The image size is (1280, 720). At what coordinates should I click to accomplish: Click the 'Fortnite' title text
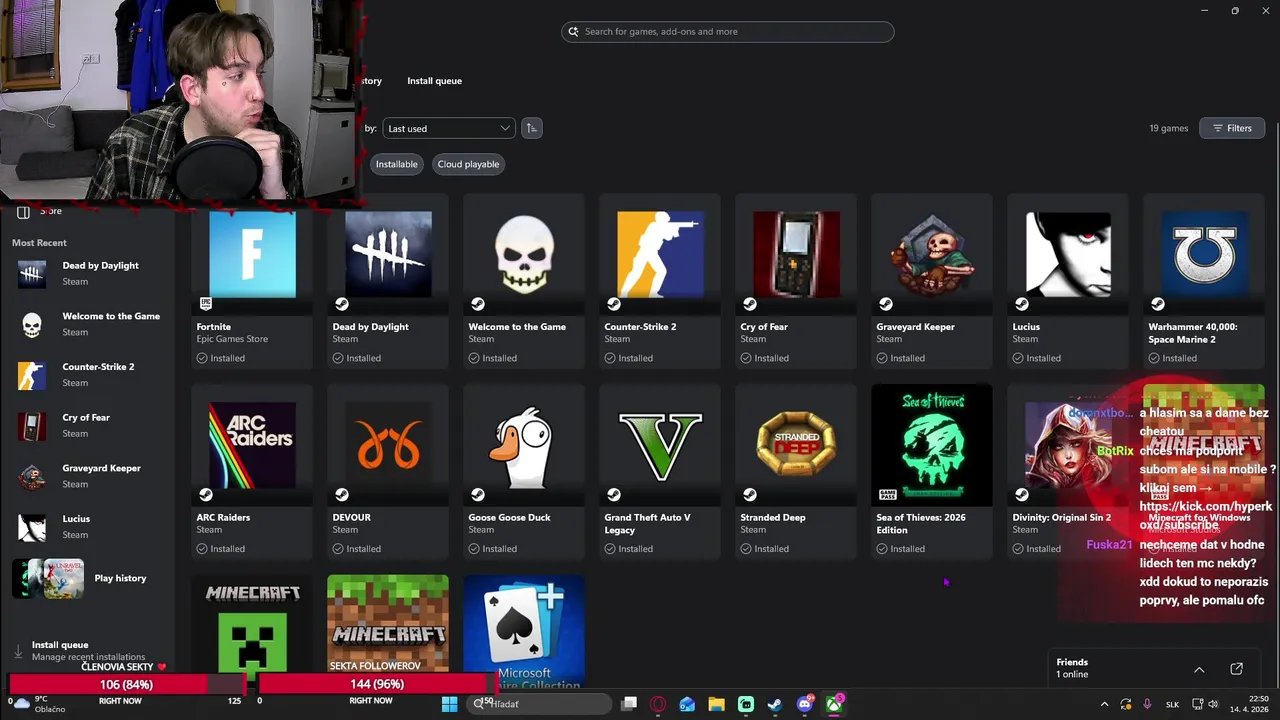214,327
